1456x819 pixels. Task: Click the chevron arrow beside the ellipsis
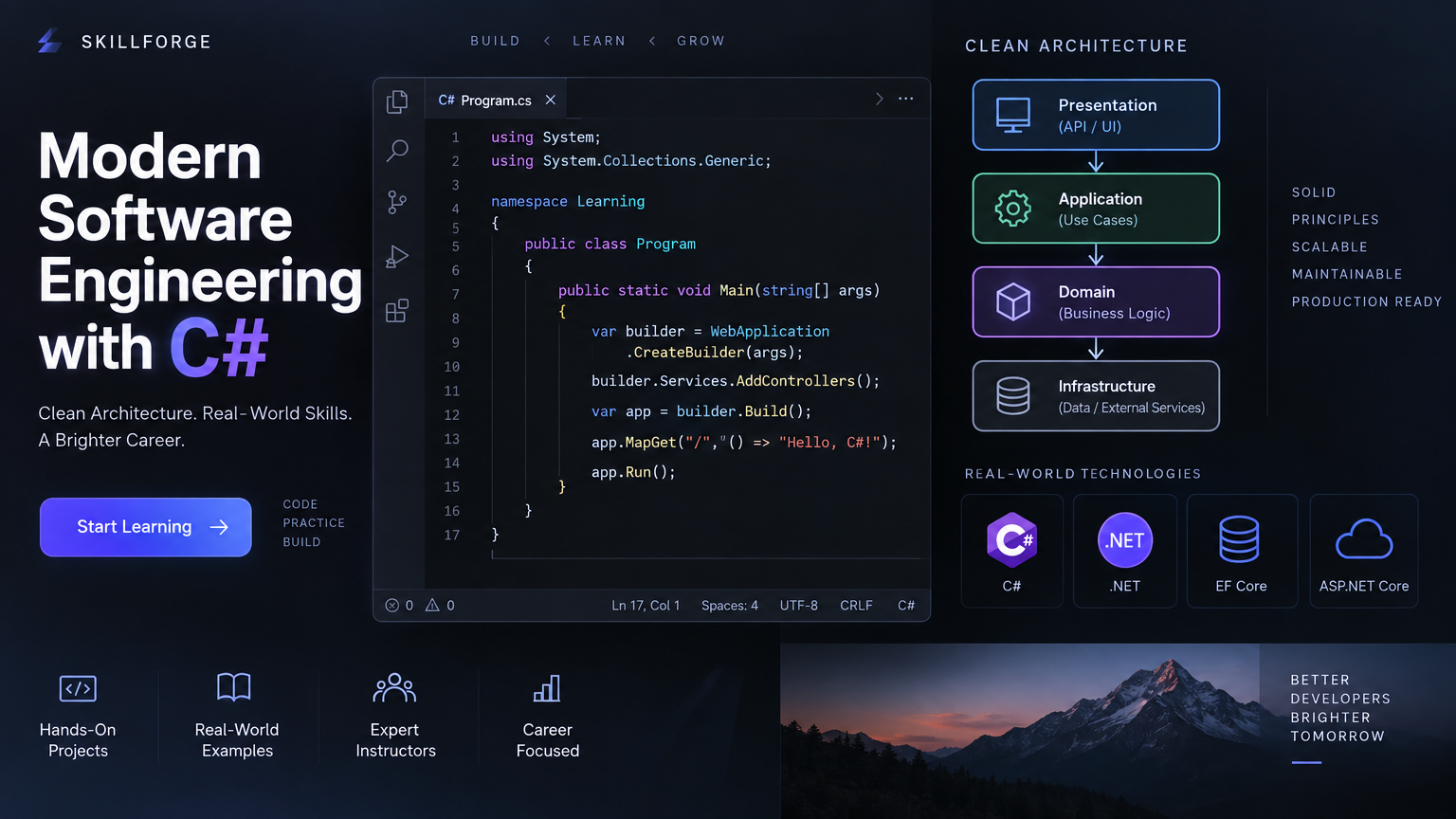[879, 99]
